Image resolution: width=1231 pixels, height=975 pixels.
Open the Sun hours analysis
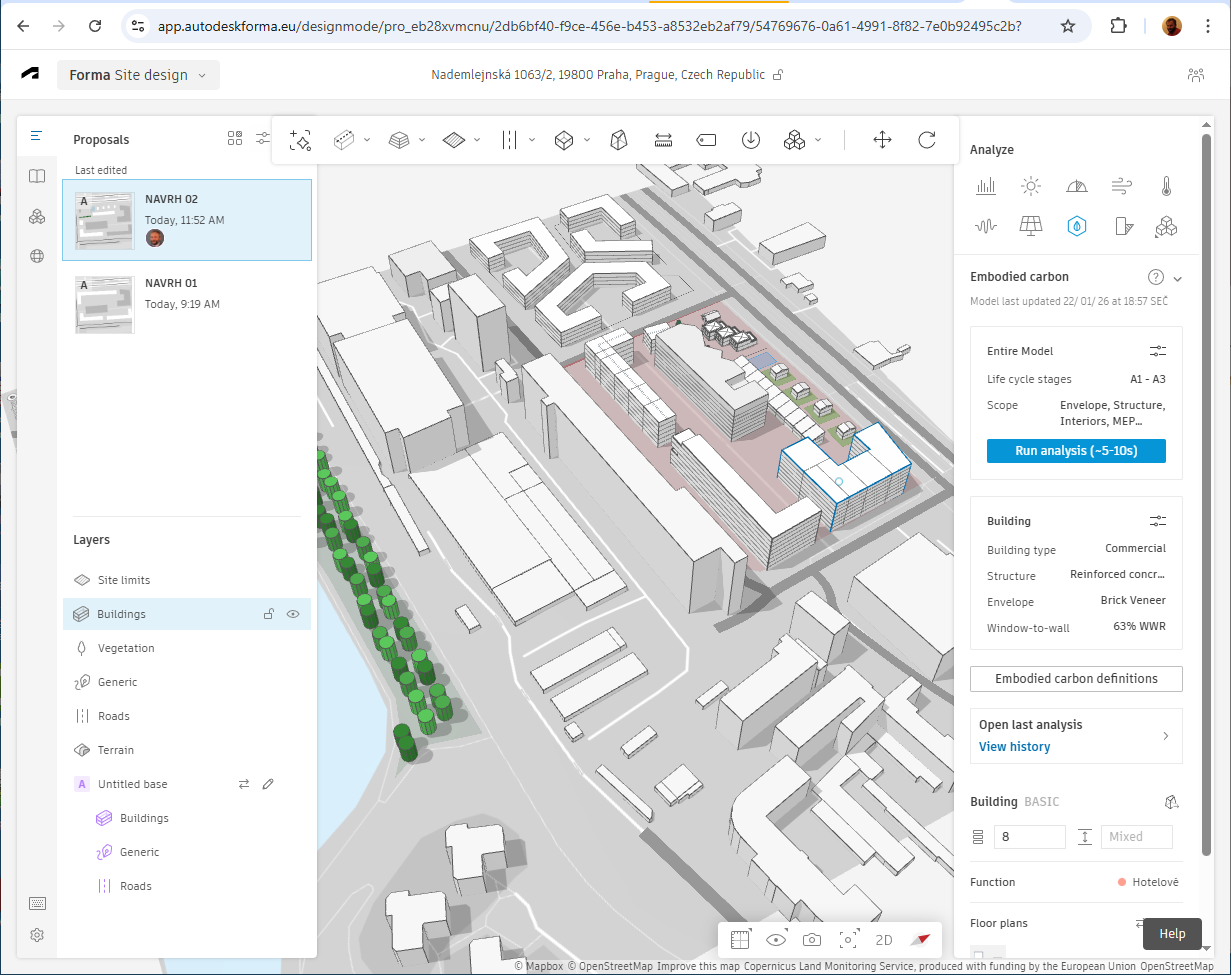click(x=1031, y=186)
